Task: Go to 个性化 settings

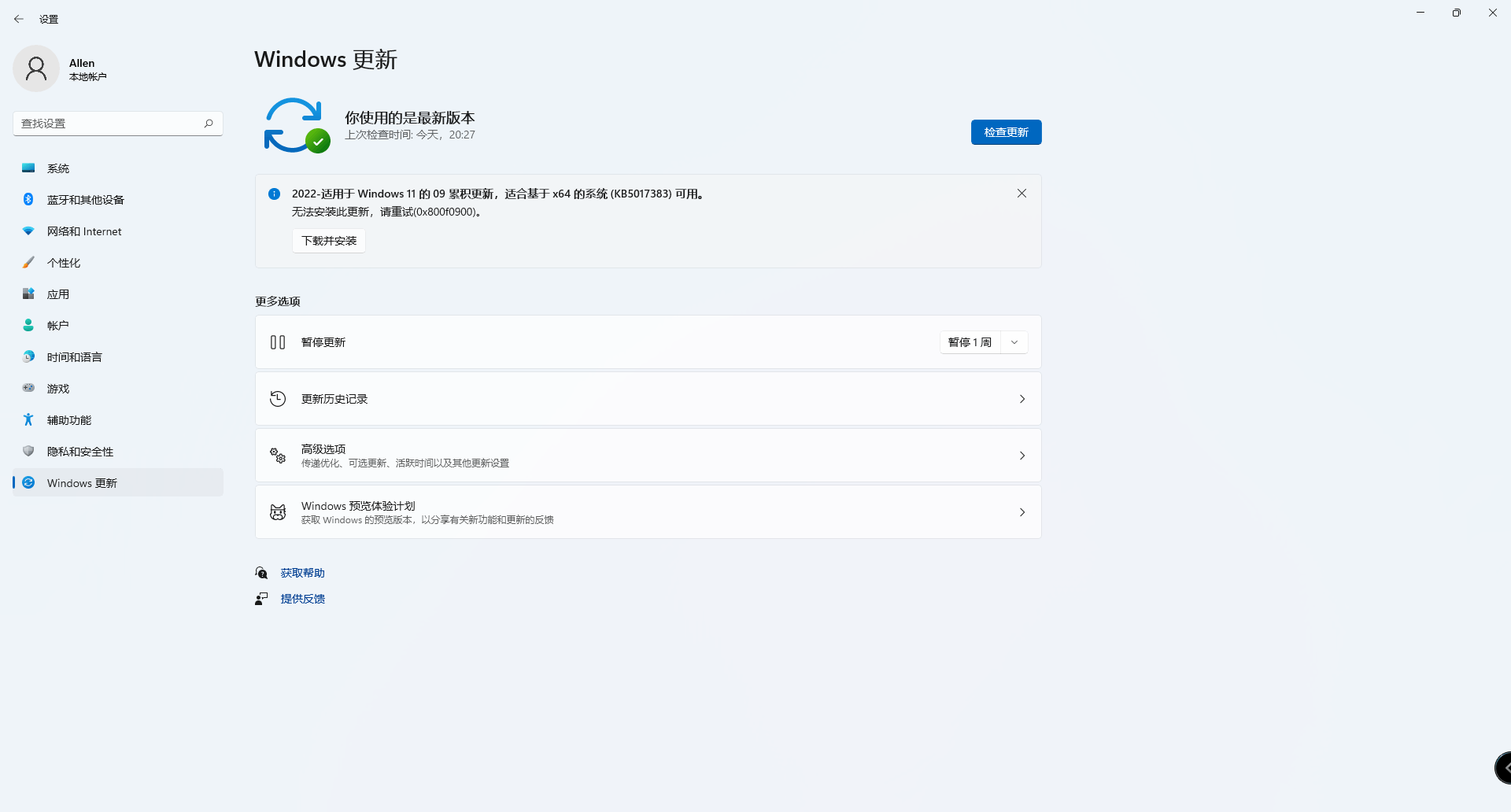Action: [118, 263]
